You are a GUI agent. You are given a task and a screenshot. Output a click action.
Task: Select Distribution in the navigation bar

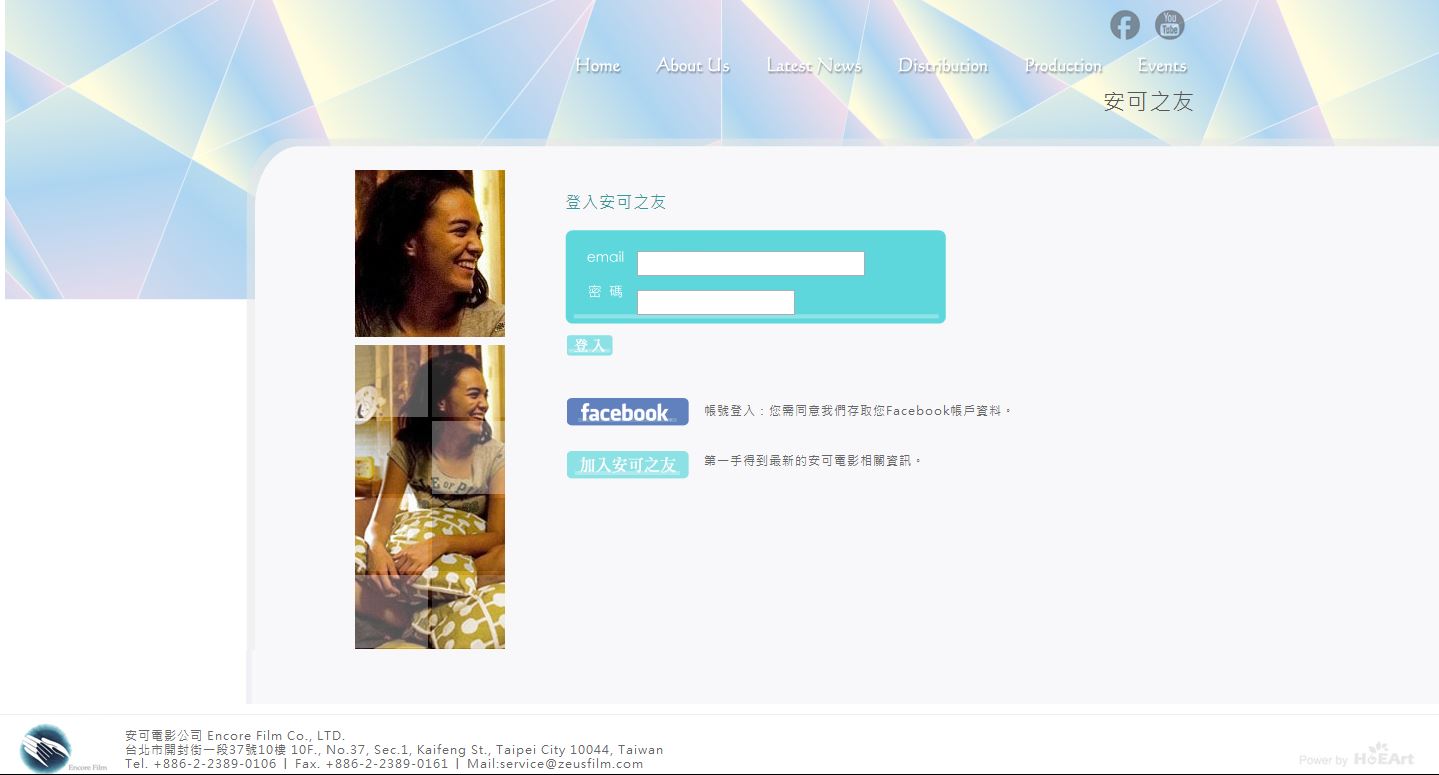point(942,66)
